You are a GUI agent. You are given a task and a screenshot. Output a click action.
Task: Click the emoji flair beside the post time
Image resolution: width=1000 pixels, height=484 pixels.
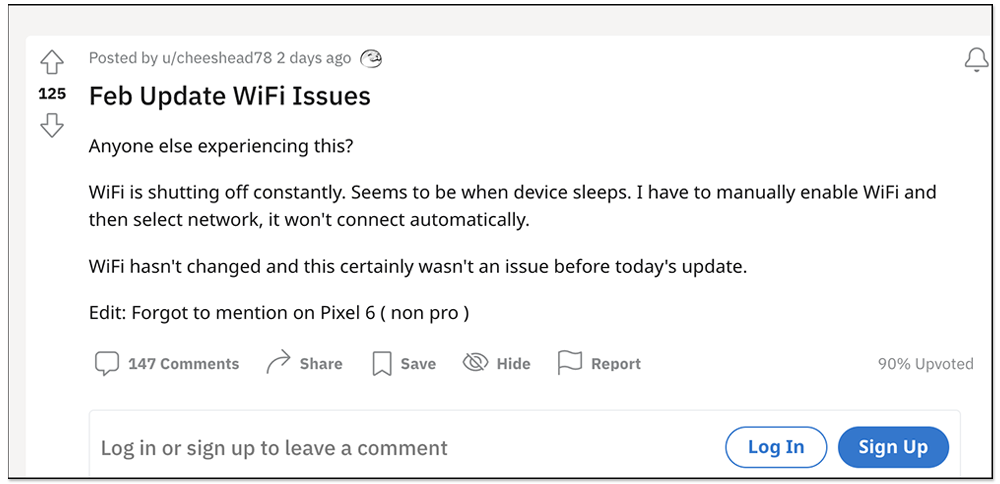click(371, 58)
